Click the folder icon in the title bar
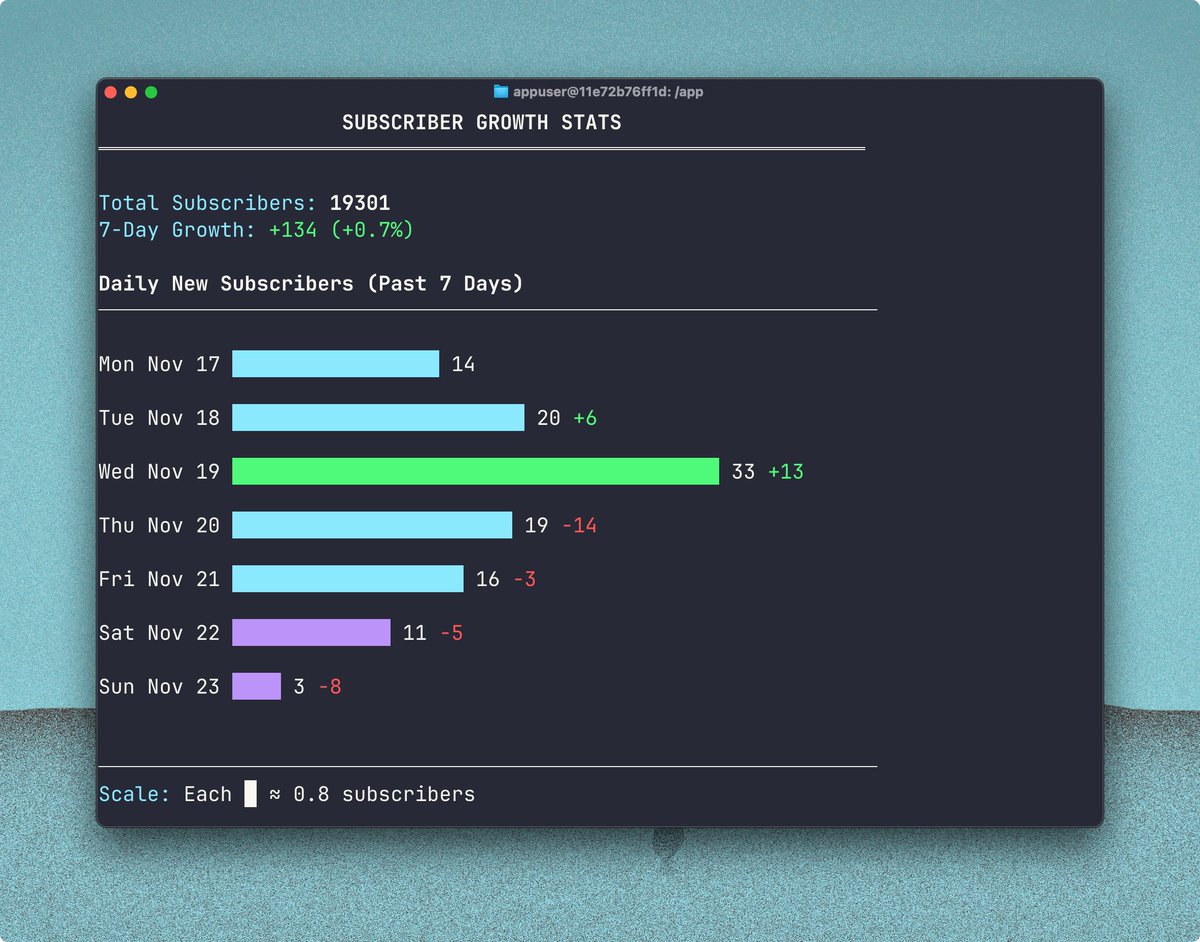The image size is (1200, 942). pyautogui.click(x=501, y=91)
